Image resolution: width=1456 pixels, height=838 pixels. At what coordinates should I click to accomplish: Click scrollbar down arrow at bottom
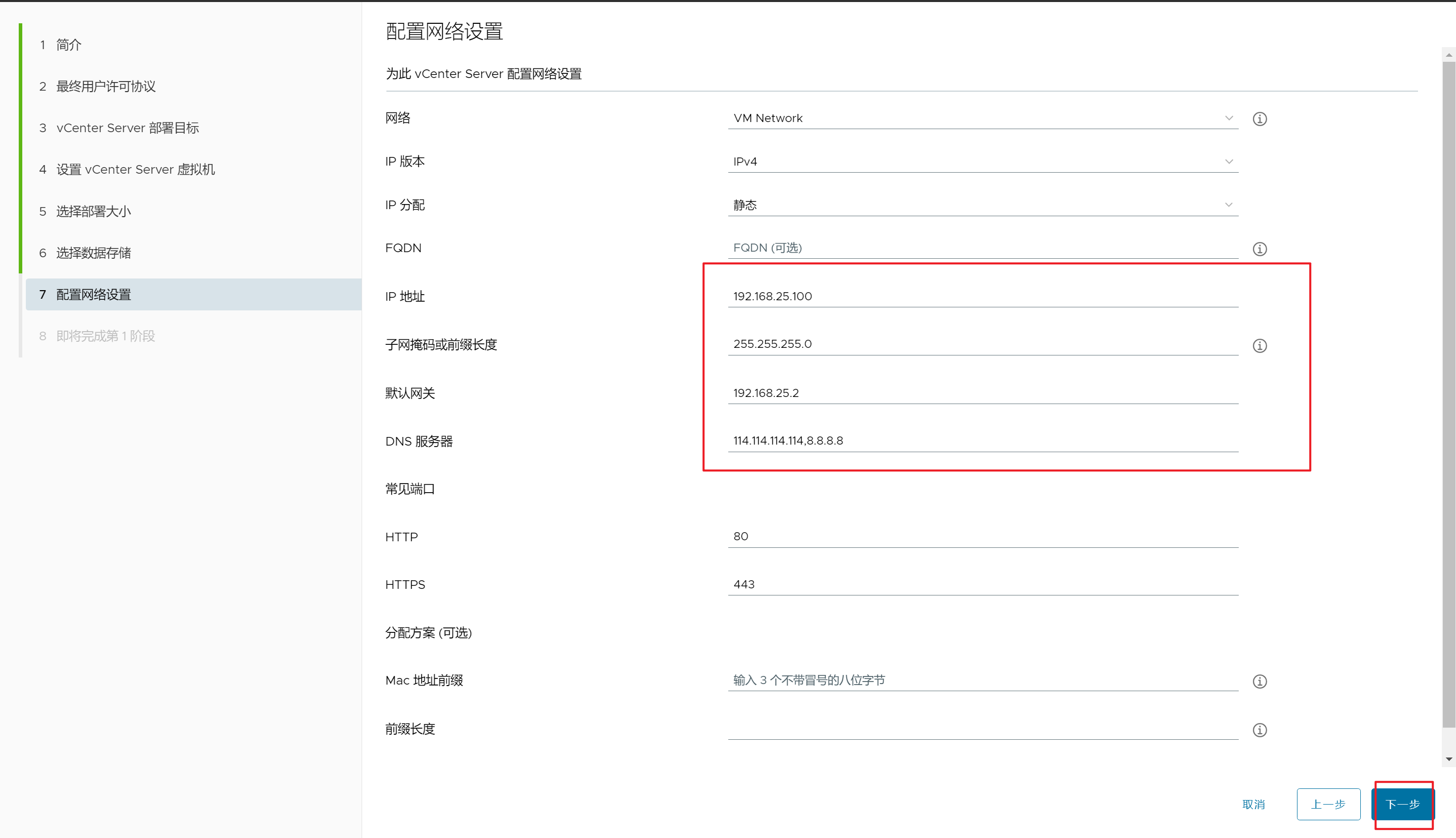tap(1448, 759)
